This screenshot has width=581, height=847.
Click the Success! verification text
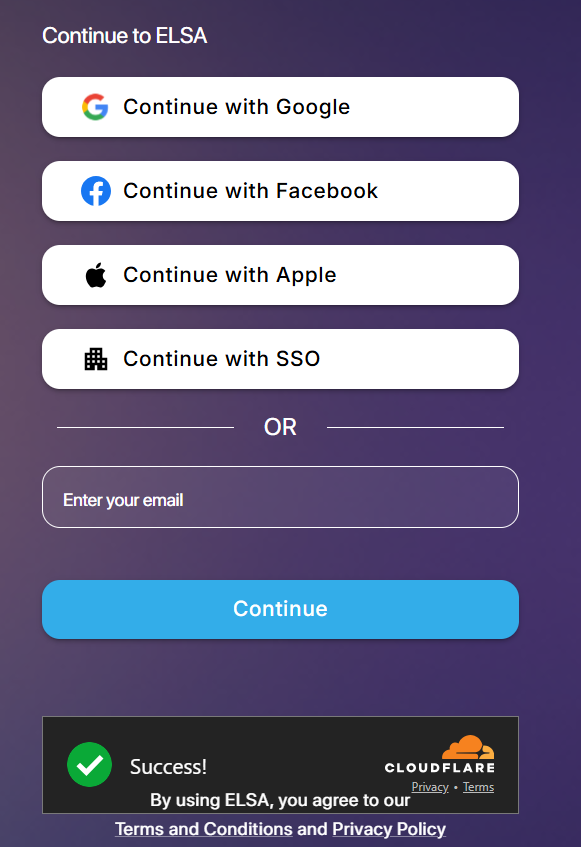(x=168, y=767)
